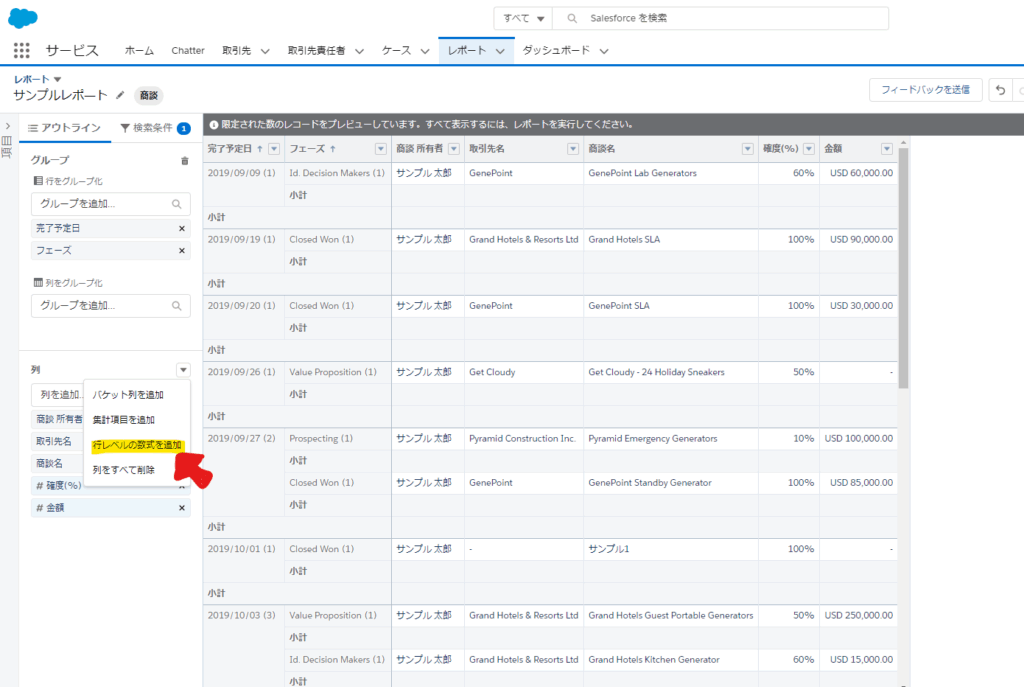Image resolution: width=1024 pixels, height=687 pixels.
Task: Open the App Launcher grid icon
Action: (22, 50)
